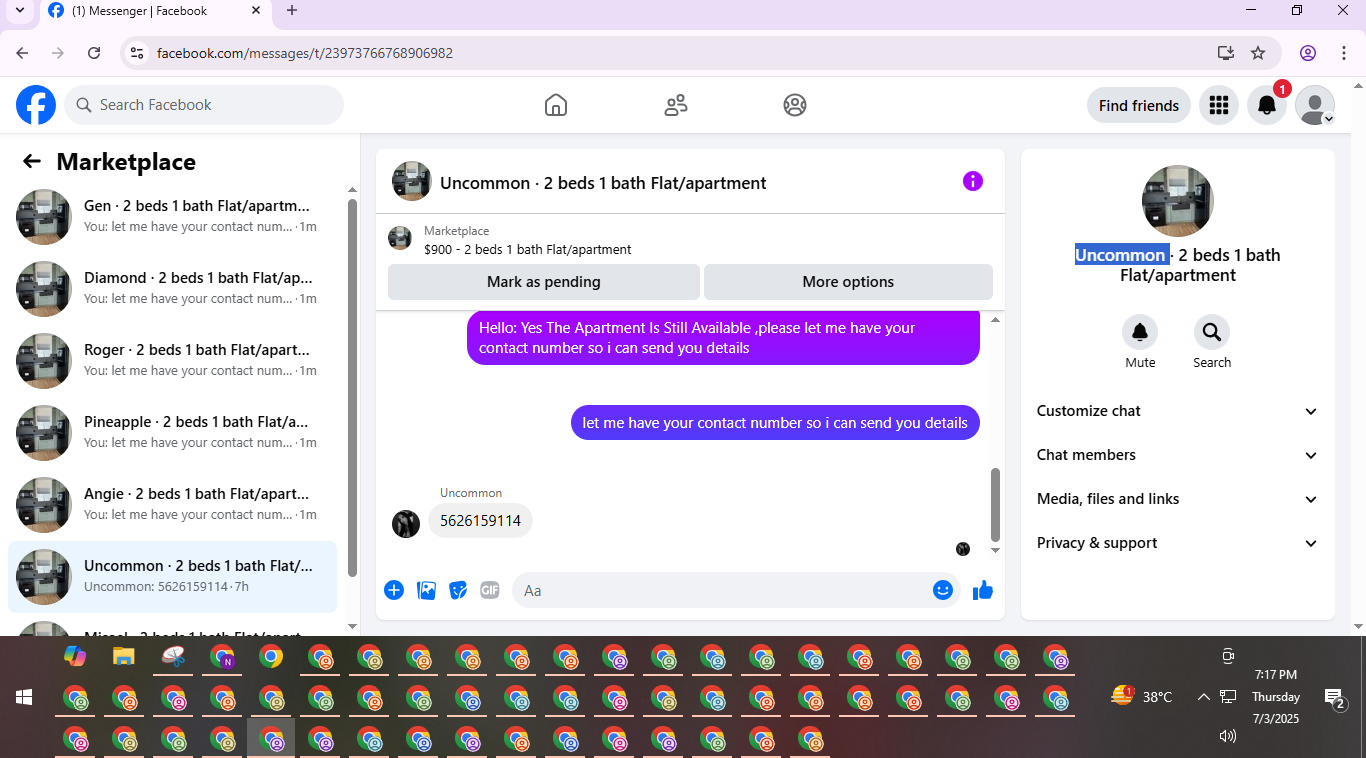Expand the Chat members section
1366x758 pixels.
click(1178, 455)
